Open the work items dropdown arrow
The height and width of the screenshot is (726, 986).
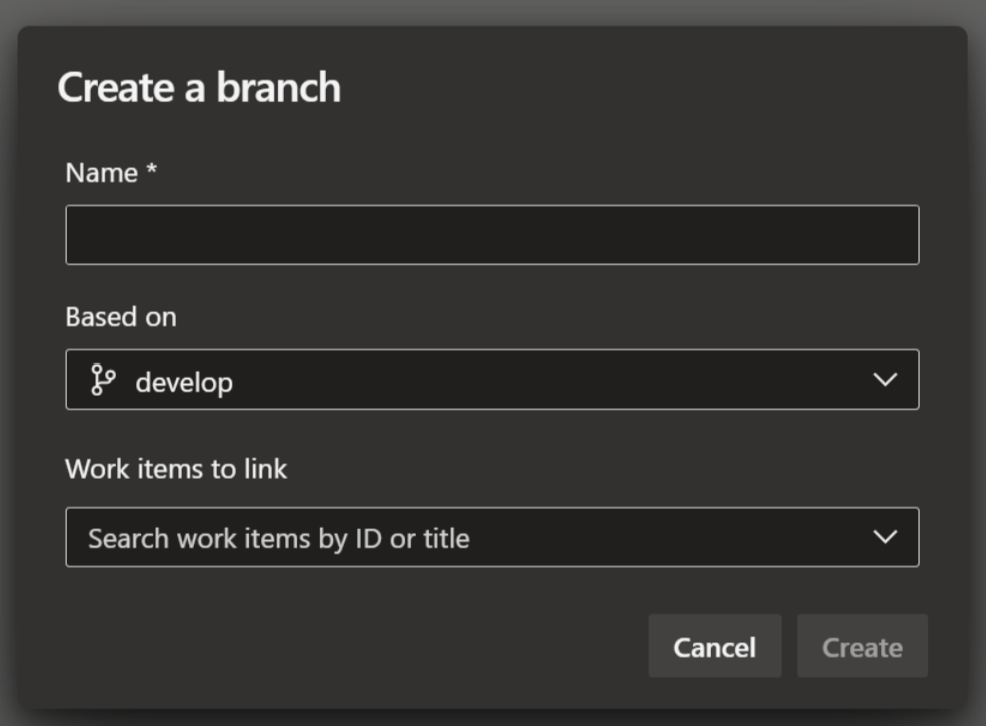[884, 537]
